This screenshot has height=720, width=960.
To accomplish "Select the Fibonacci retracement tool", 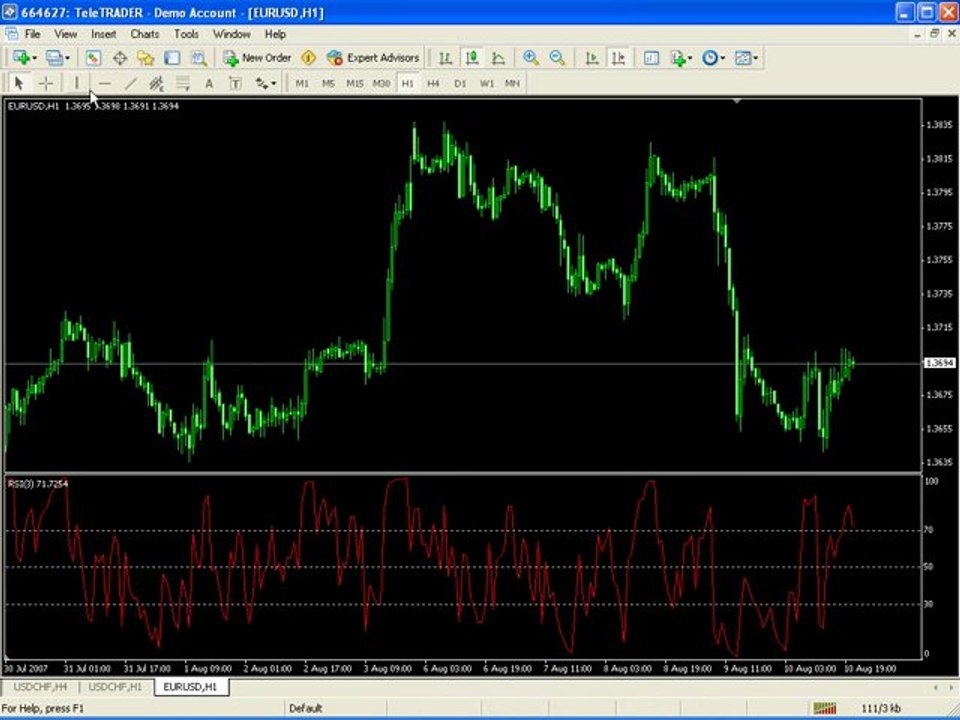I will tap(182, 83).
